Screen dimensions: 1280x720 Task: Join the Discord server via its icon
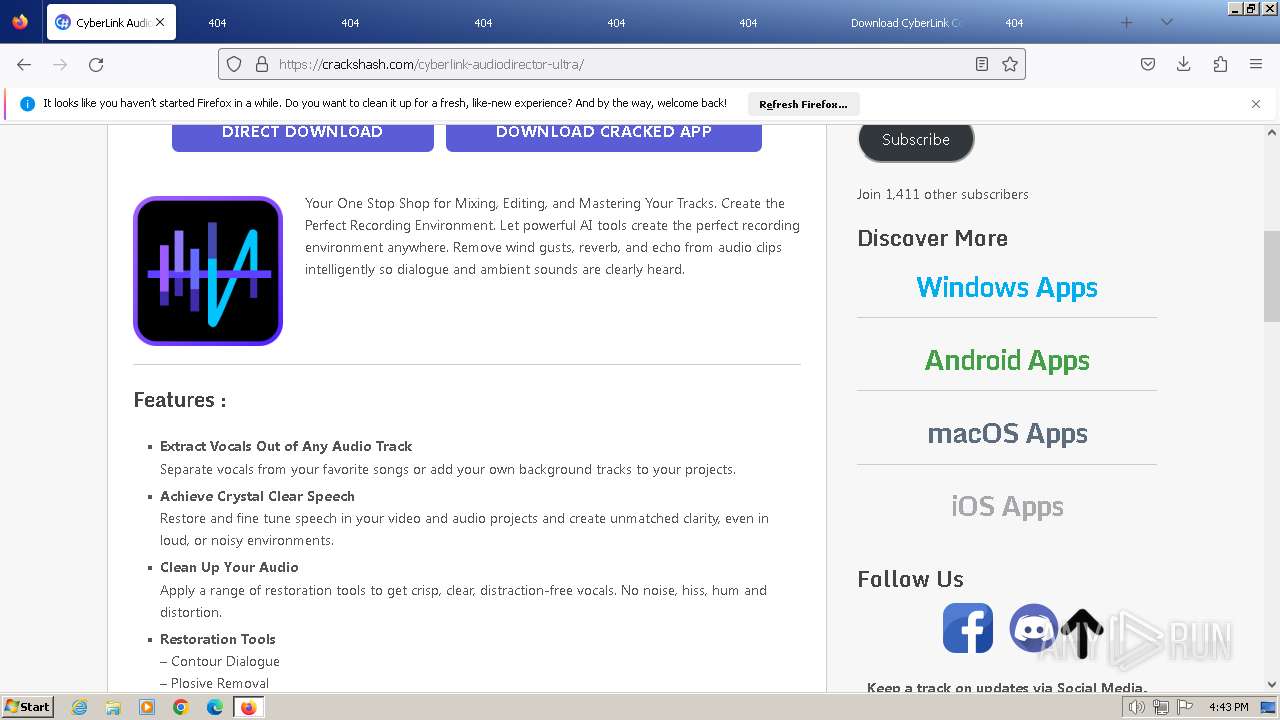pos(1033,628)
